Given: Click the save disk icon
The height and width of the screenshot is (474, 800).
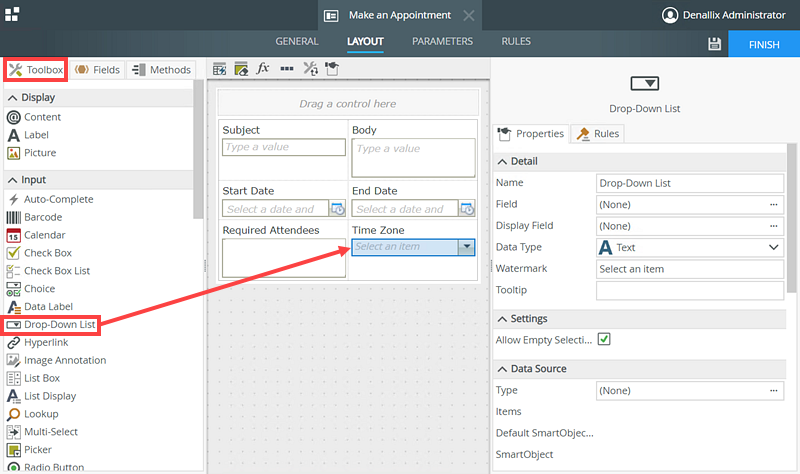Looking at the screenshot, I should coord(714,44).
